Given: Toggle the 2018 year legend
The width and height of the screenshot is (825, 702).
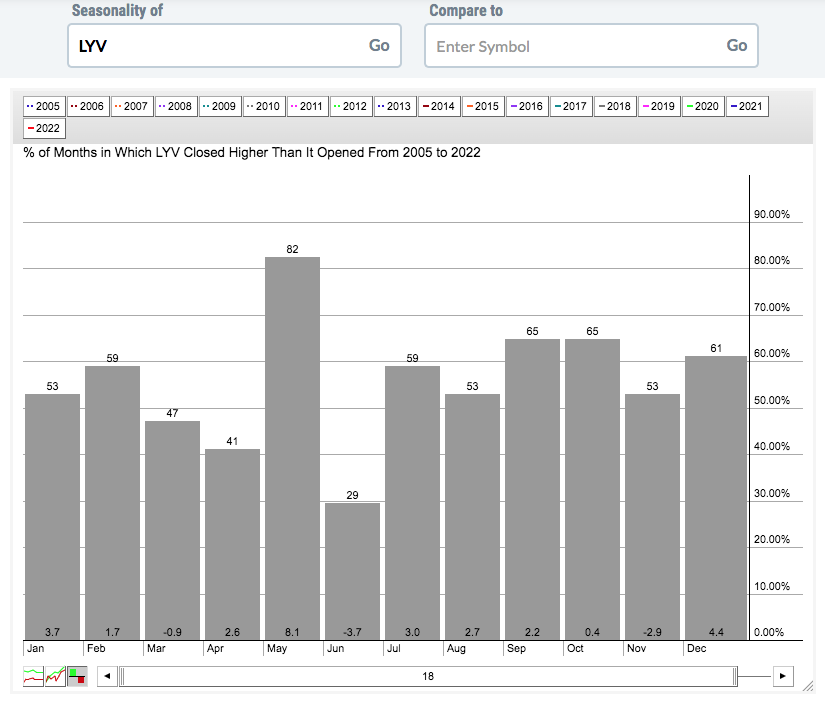Looking at the screenshot, I should point(616,106).
